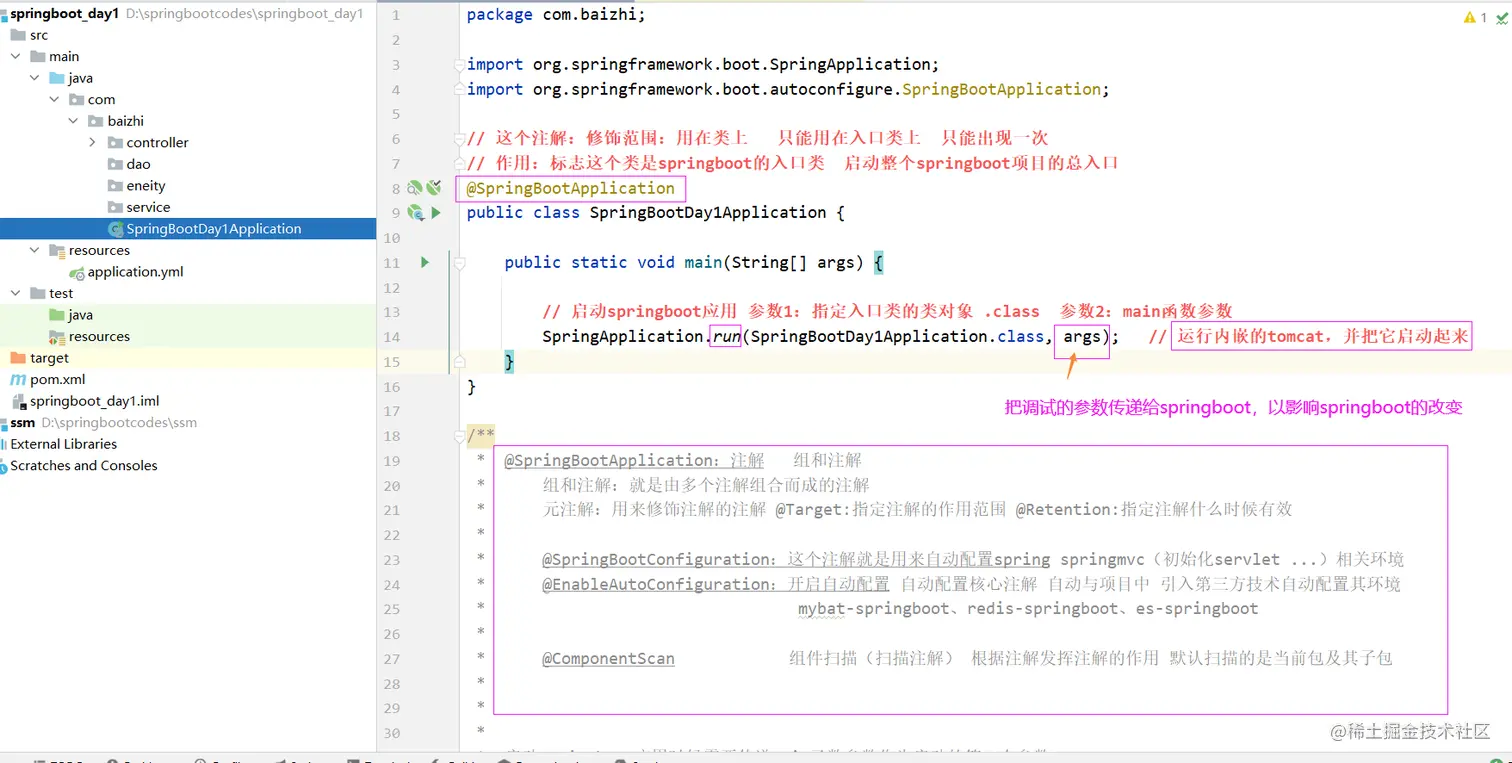Screen dimensions: 1512x763
Task: Fold the imports block at line 3
Action: pyautogui.click(x=459, y=65)
